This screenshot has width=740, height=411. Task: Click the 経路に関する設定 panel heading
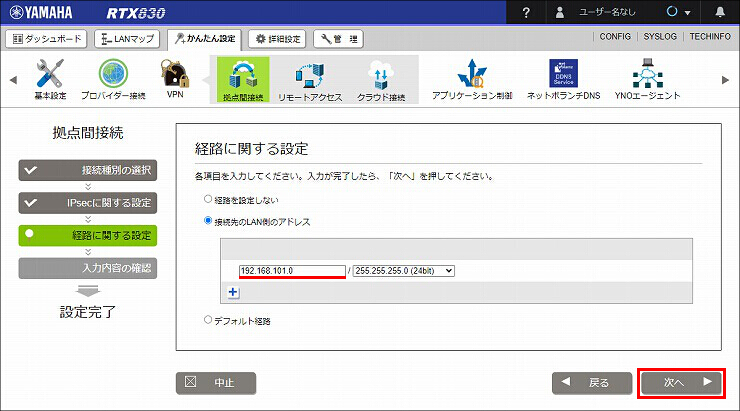click(x=251, y=149)
